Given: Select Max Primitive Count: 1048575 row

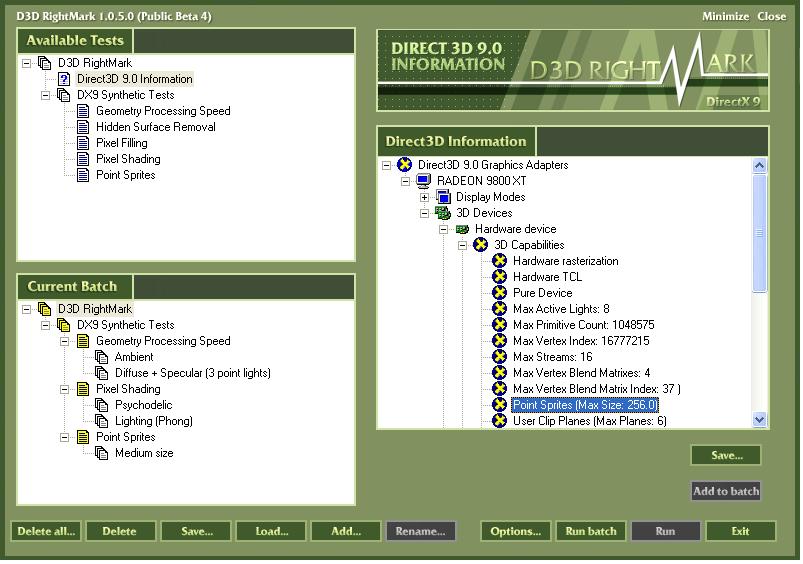Looking at the screenshot, I should [x=583, y=325].
